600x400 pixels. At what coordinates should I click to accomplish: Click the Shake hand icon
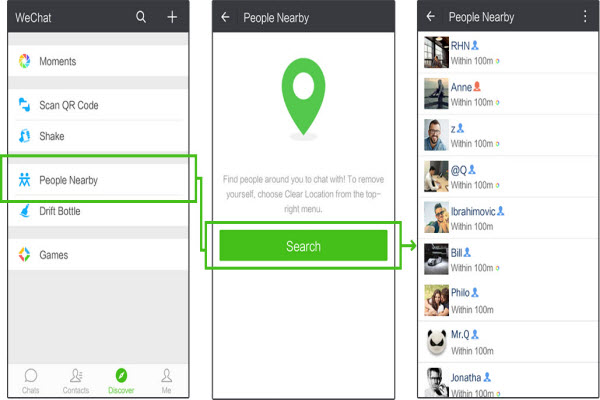24,136
